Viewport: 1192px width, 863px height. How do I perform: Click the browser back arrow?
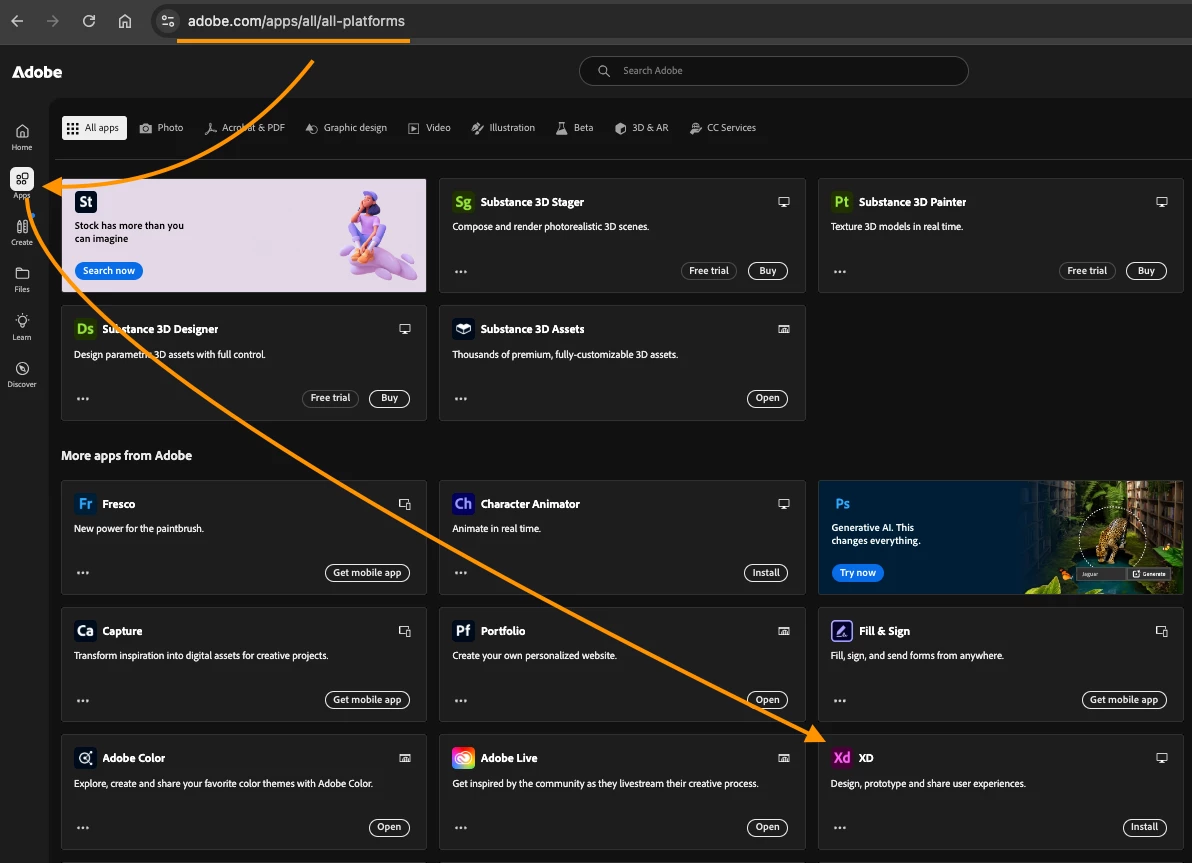click(x=17, y=21)
